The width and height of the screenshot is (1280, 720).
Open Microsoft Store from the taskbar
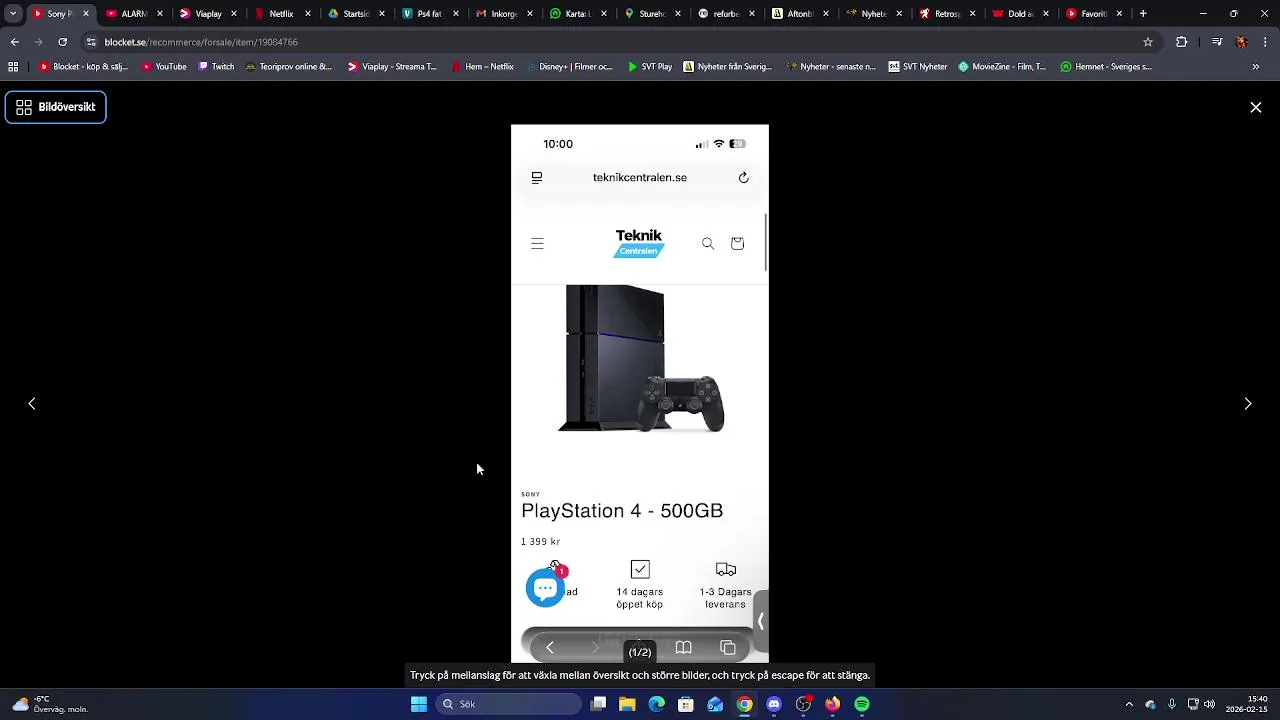tap(686, 704)
